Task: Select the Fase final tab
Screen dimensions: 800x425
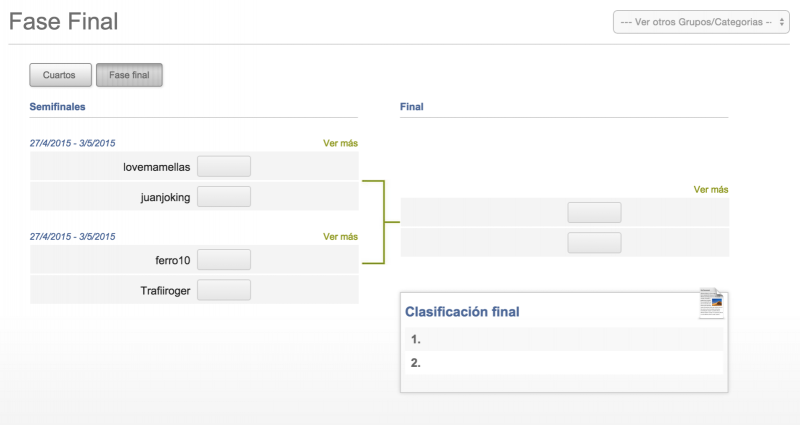Action: (x=129, y=75)
